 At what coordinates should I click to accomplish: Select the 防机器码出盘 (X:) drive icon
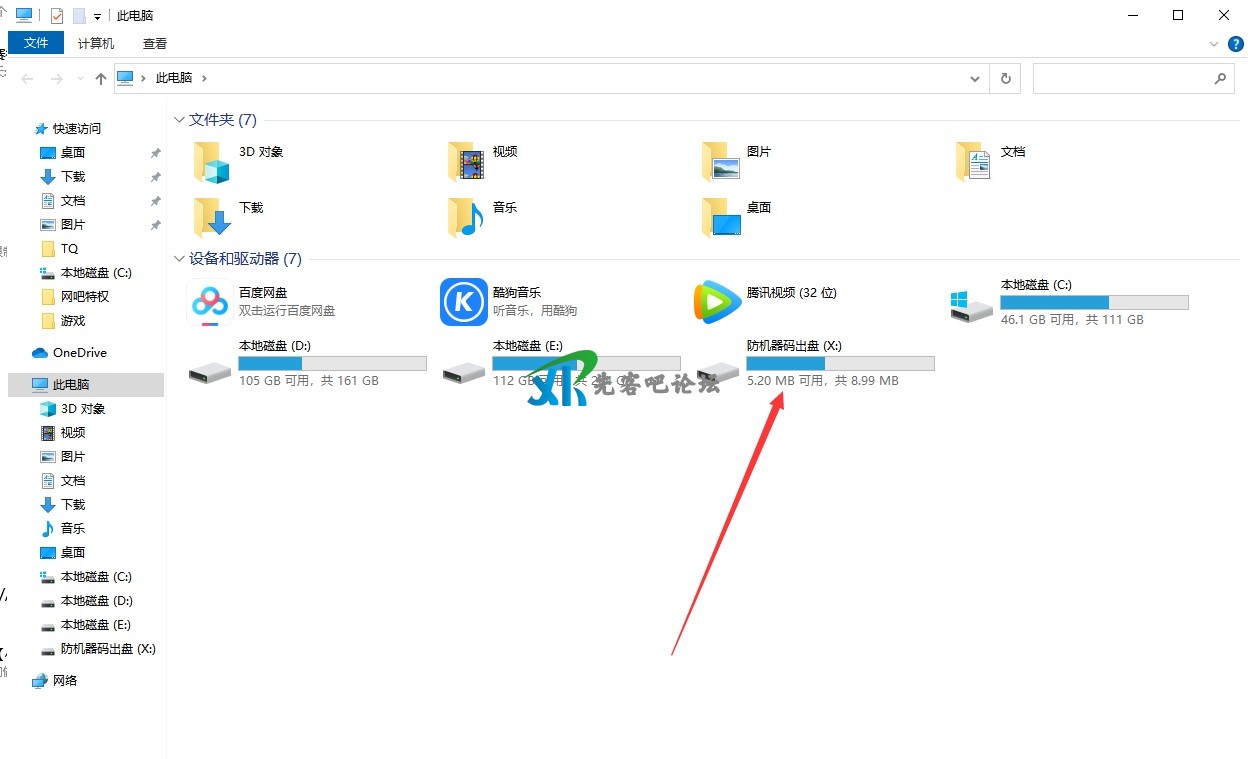tap(718, 371)
